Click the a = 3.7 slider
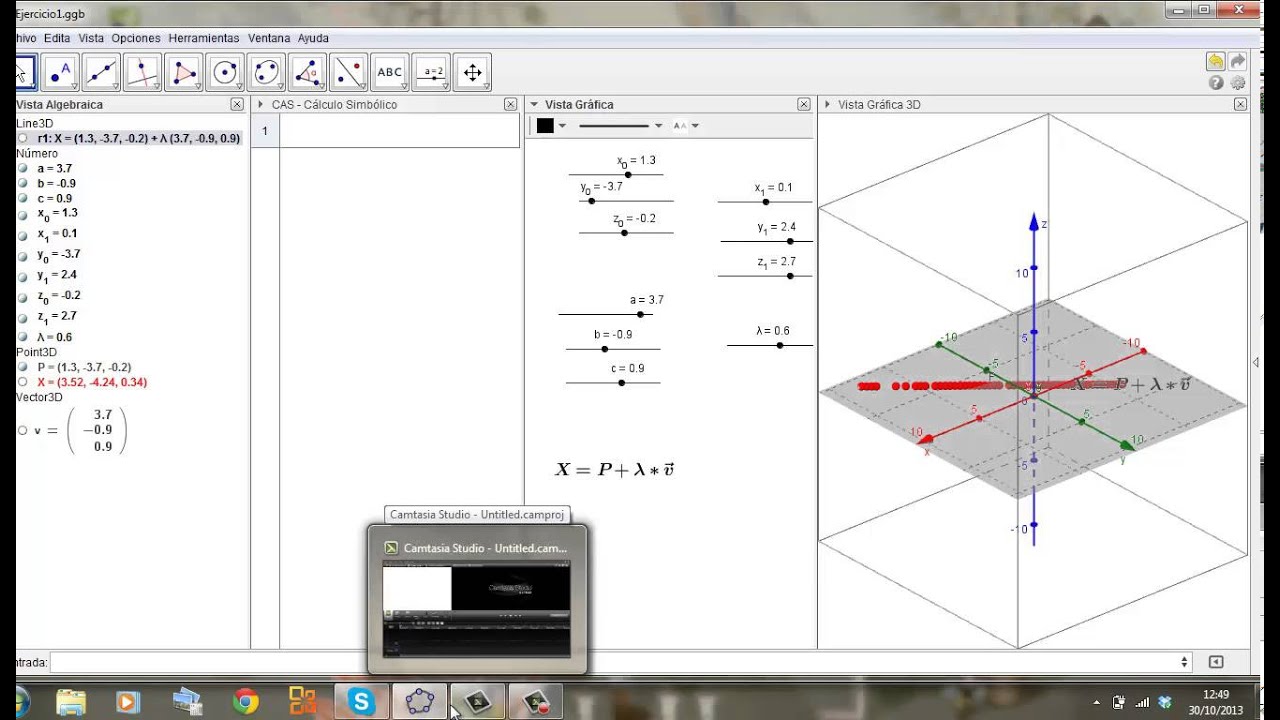This screenshot has height=720, width=1280. 606,314
